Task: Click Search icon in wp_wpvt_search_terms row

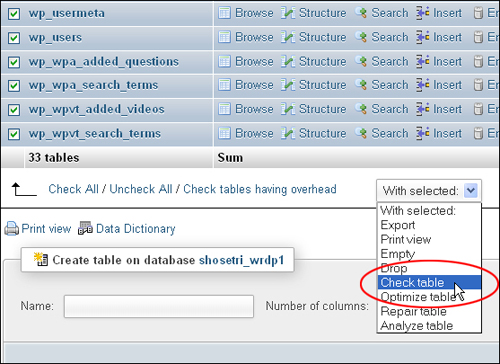Action: [x=361, y=133]
